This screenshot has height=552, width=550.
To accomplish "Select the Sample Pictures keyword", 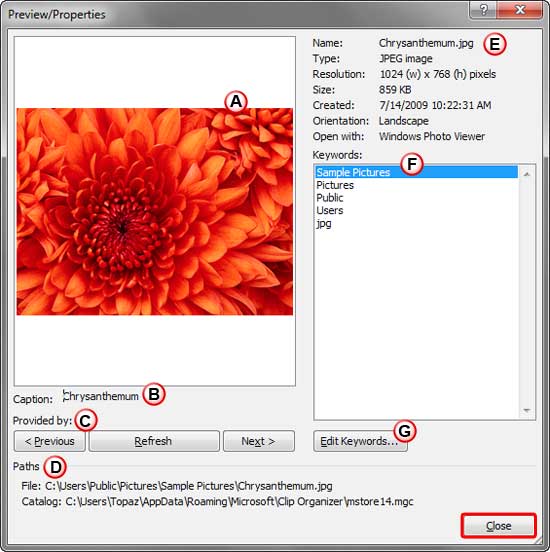I will (x=417, y=172).
